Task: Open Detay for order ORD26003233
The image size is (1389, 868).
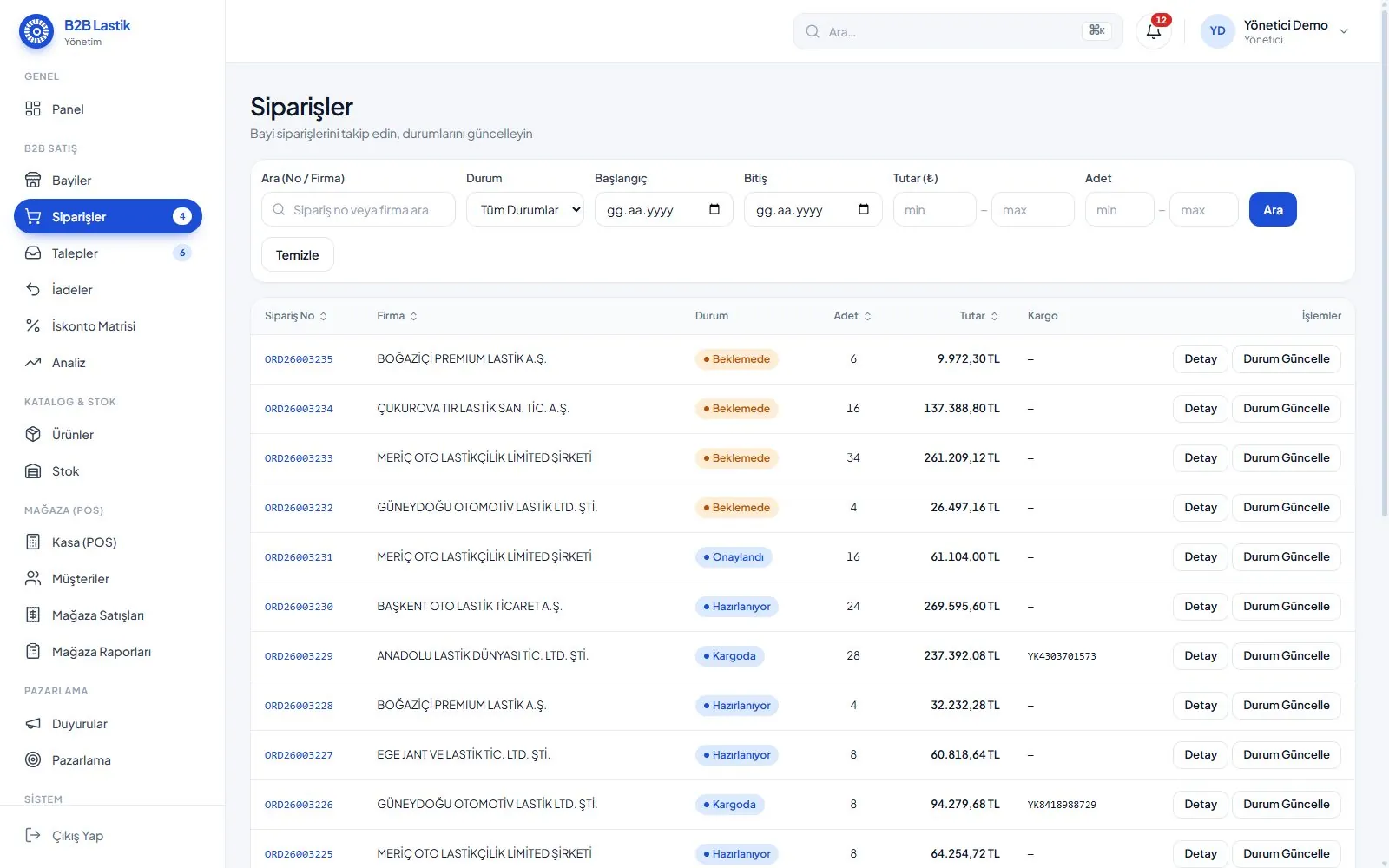Action: [1201, 457]
